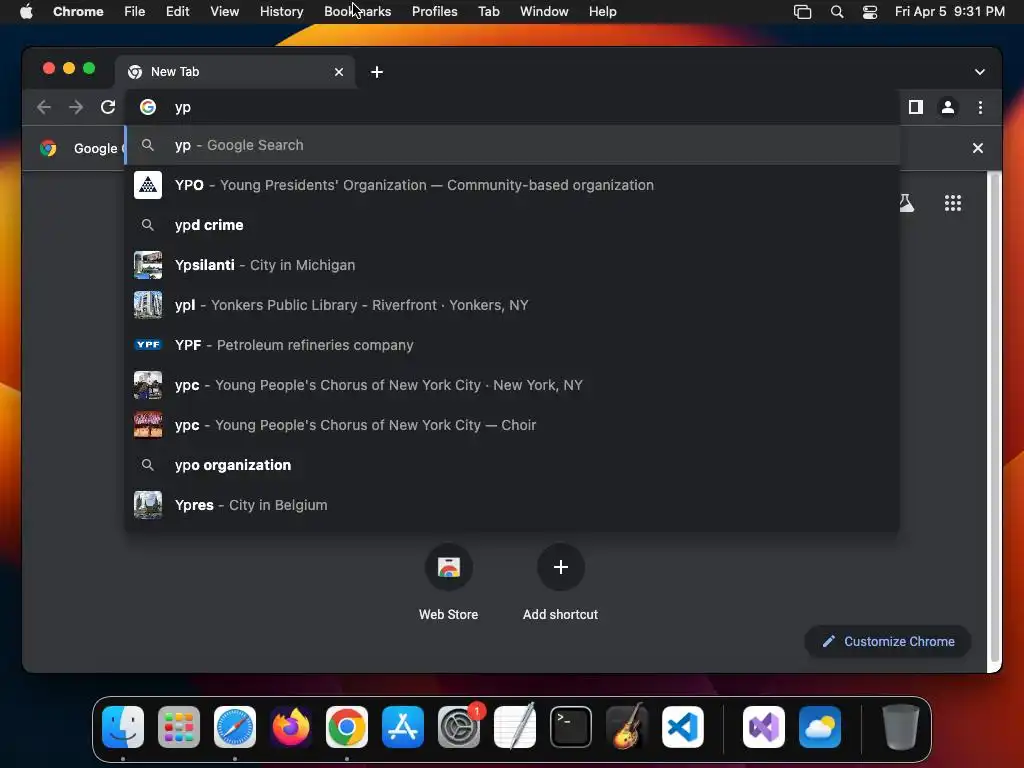Open the Chrome menu in menu bar

tap(78, 12)
